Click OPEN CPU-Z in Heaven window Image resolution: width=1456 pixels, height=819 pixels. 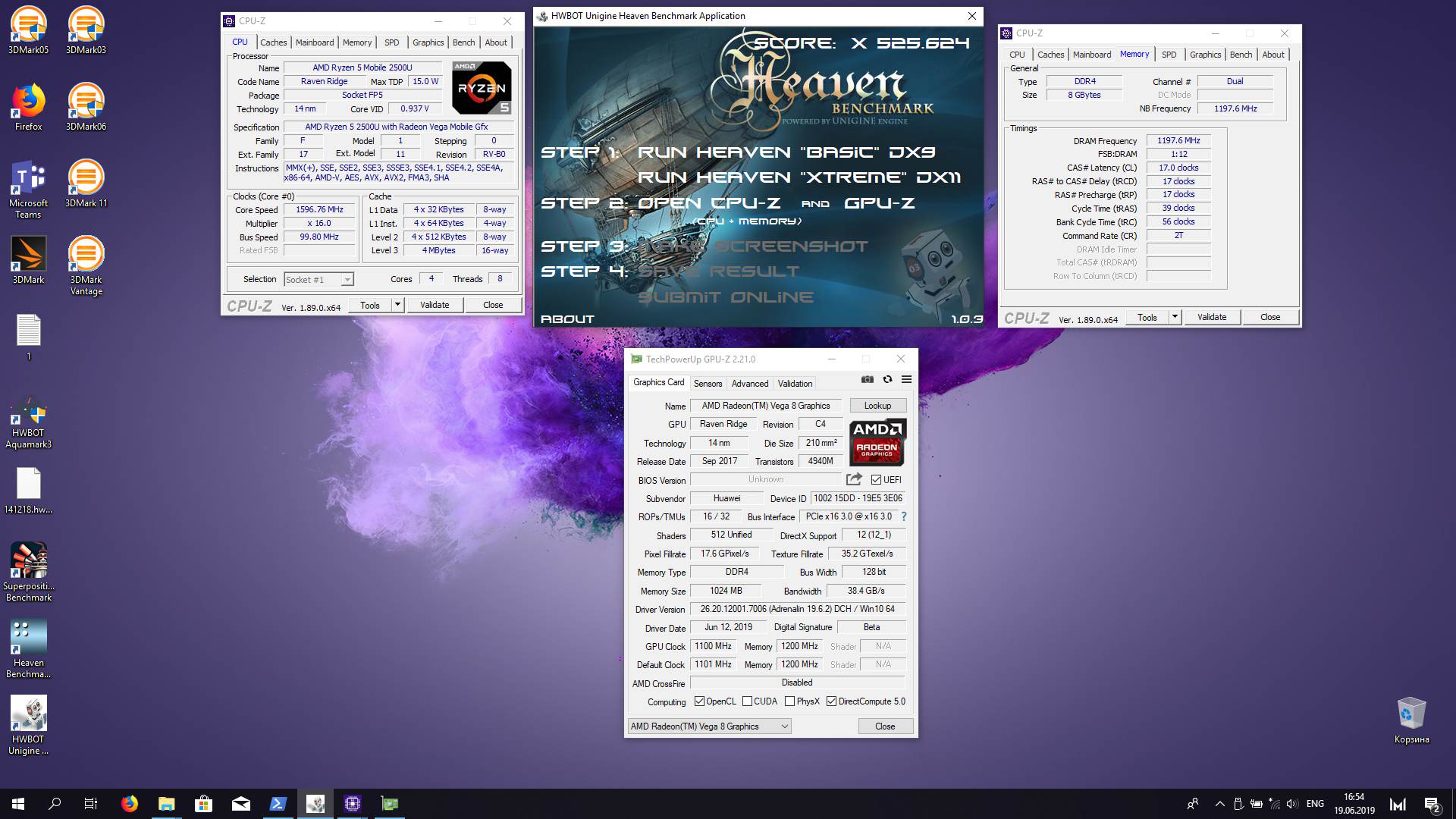coord(709,203)
